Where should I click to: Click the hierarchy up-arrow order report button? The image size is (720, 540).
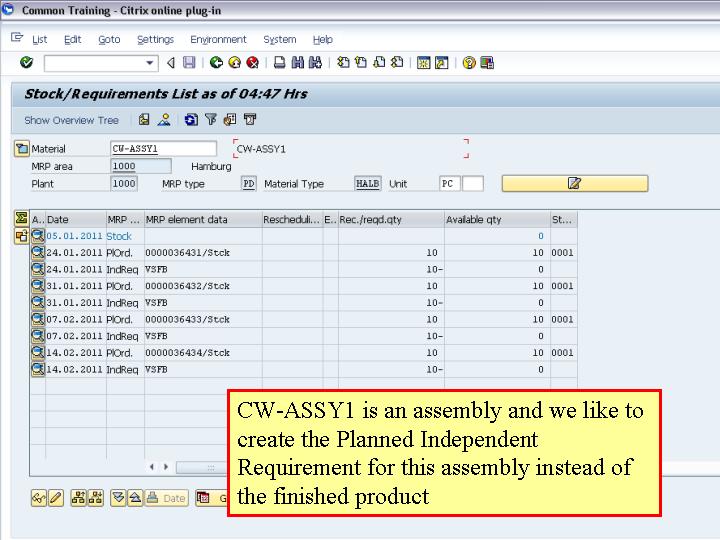(79, 498)
